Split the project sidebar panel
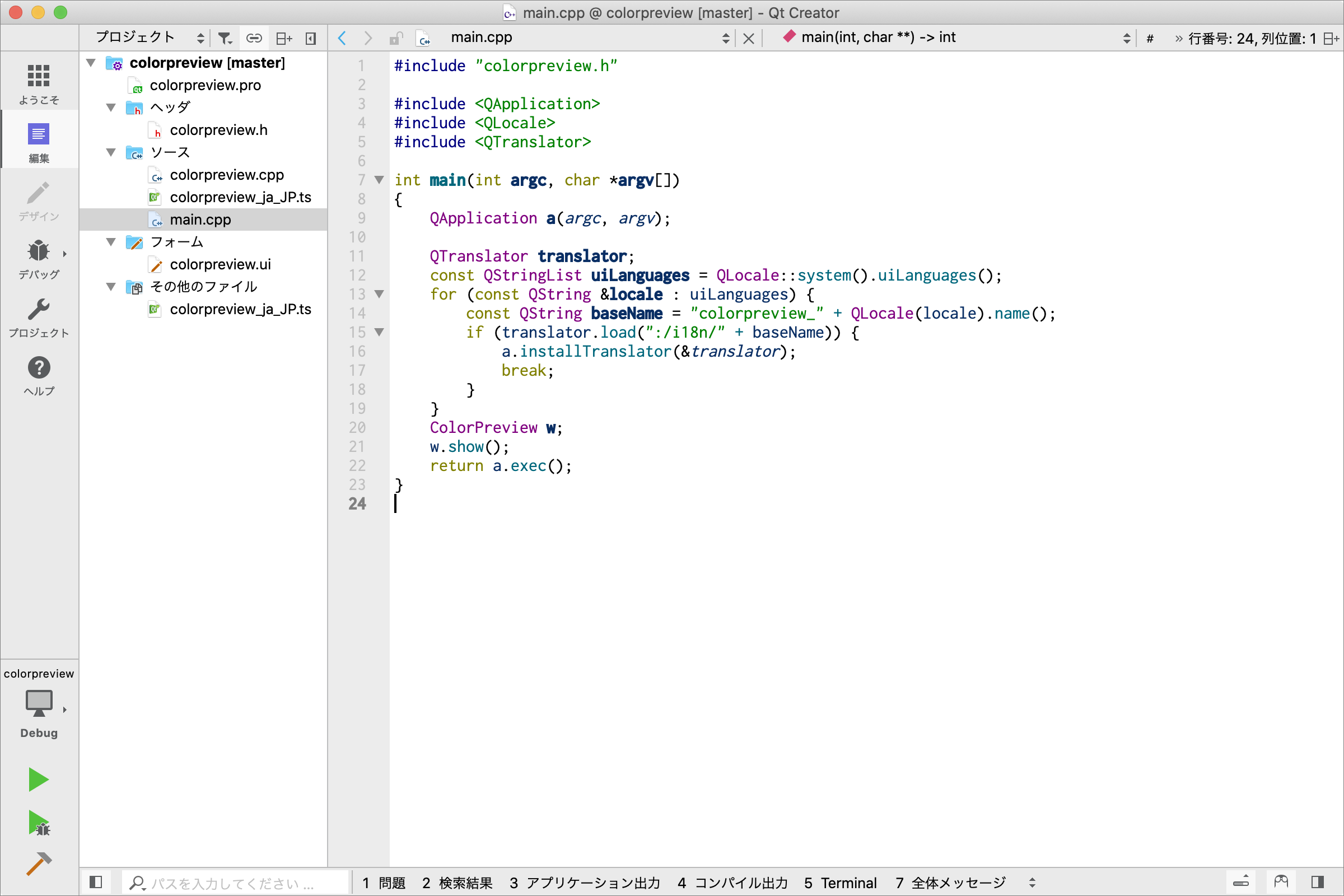Viewport: 1344px width, 896px height. 284,38
